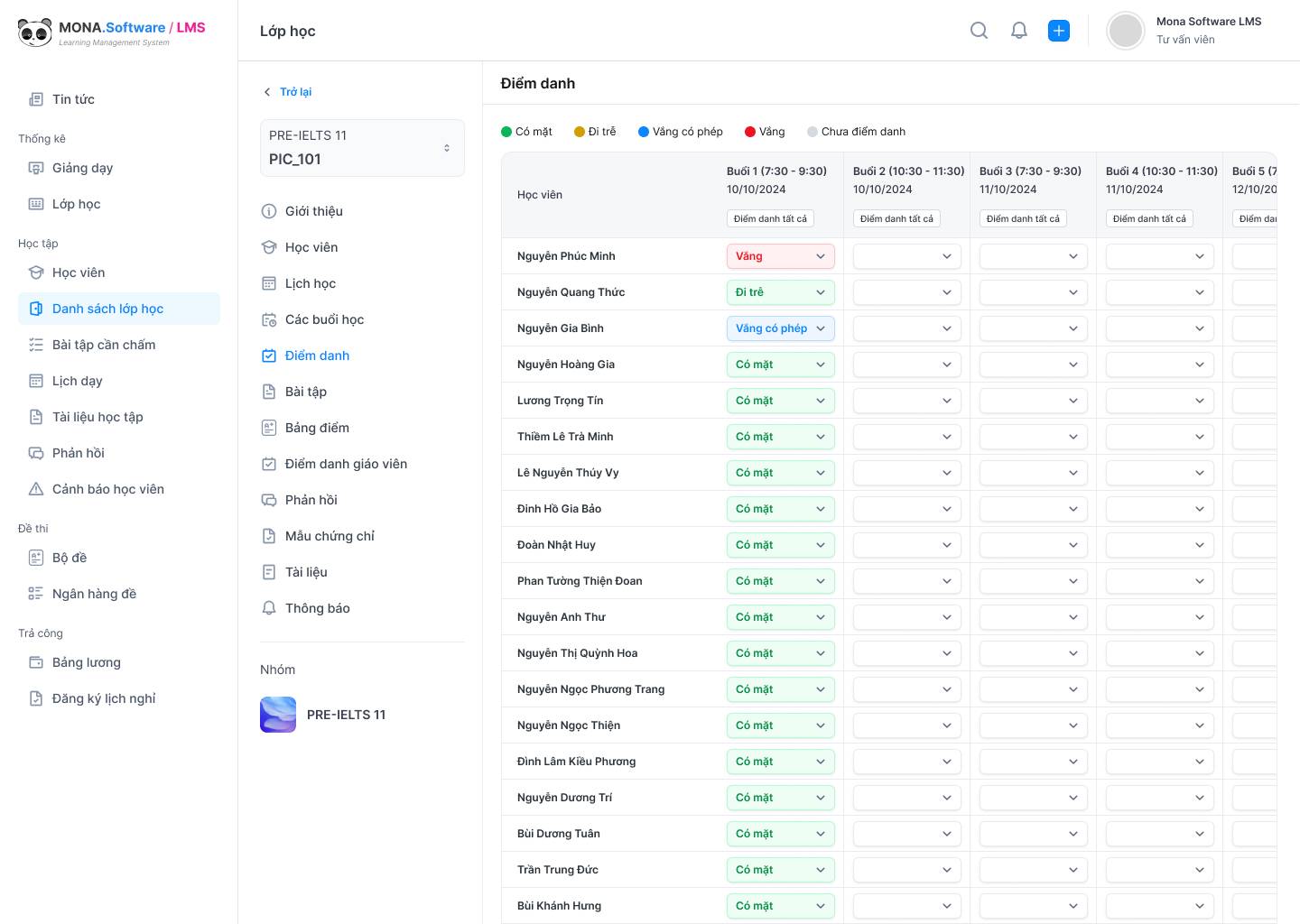
Task: Click the search magnifier icon
Action: tap(979, 31)
